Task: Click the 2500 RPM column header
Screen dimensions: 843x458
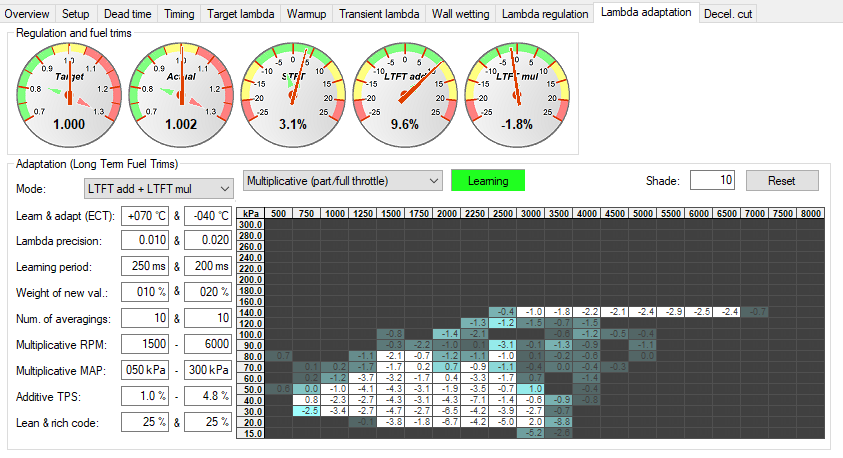Action: (x=503, y=213)
